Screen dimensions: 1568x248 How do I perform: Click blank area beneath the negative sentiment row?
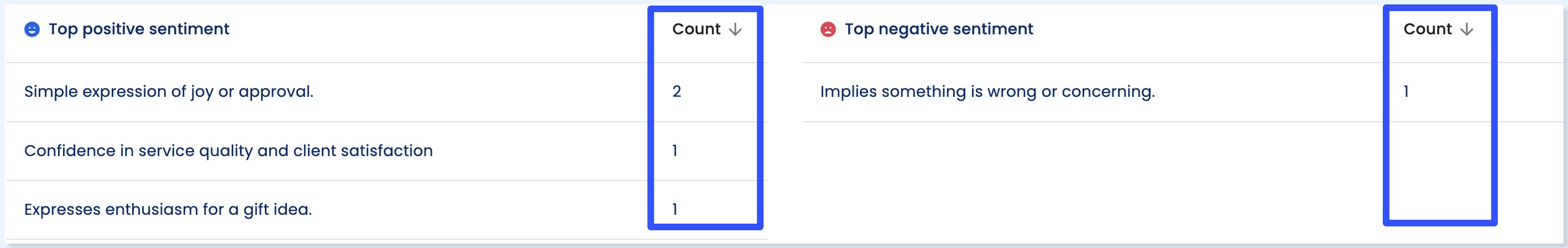[x=1090, y=177]
